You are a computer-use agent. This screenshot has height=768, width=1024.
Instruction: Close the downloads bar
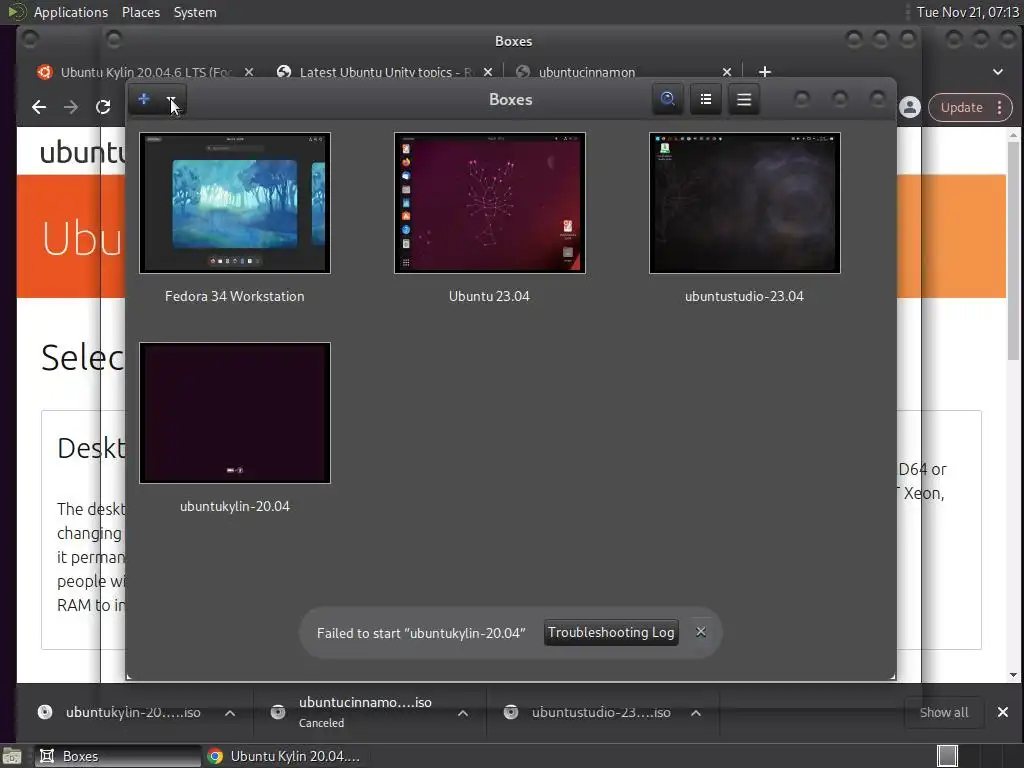point(1003,712)
